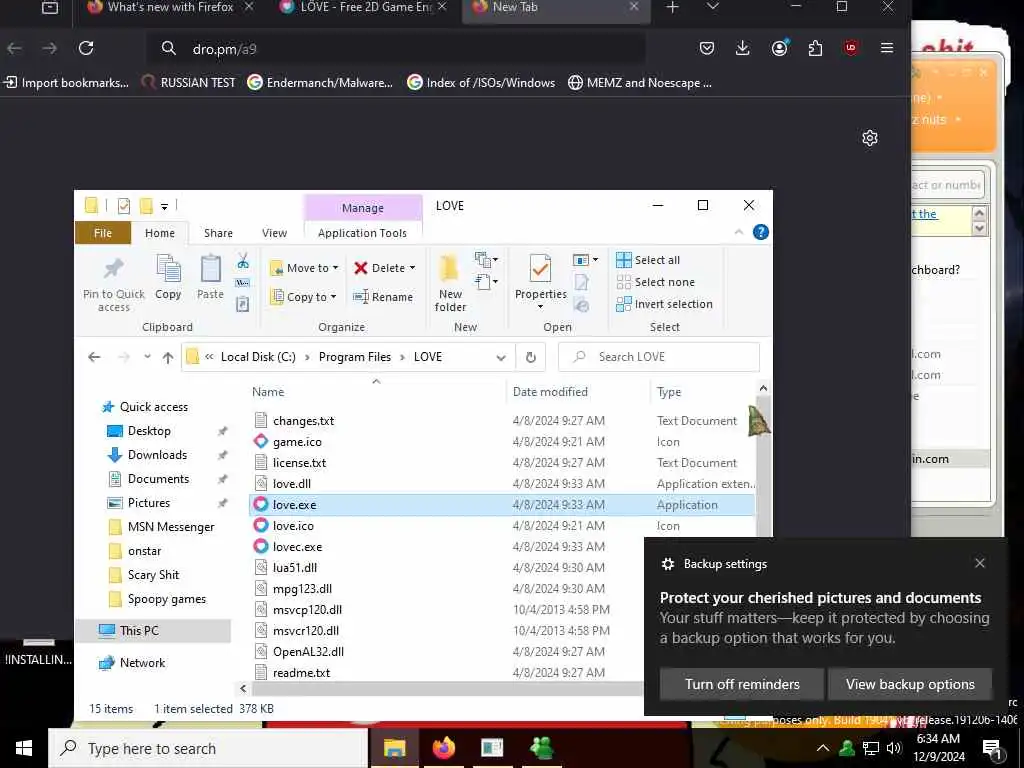Screen dimensions: 1024x768
Task: Click the Cut scissors icon
Action: (x=243, y=261)
